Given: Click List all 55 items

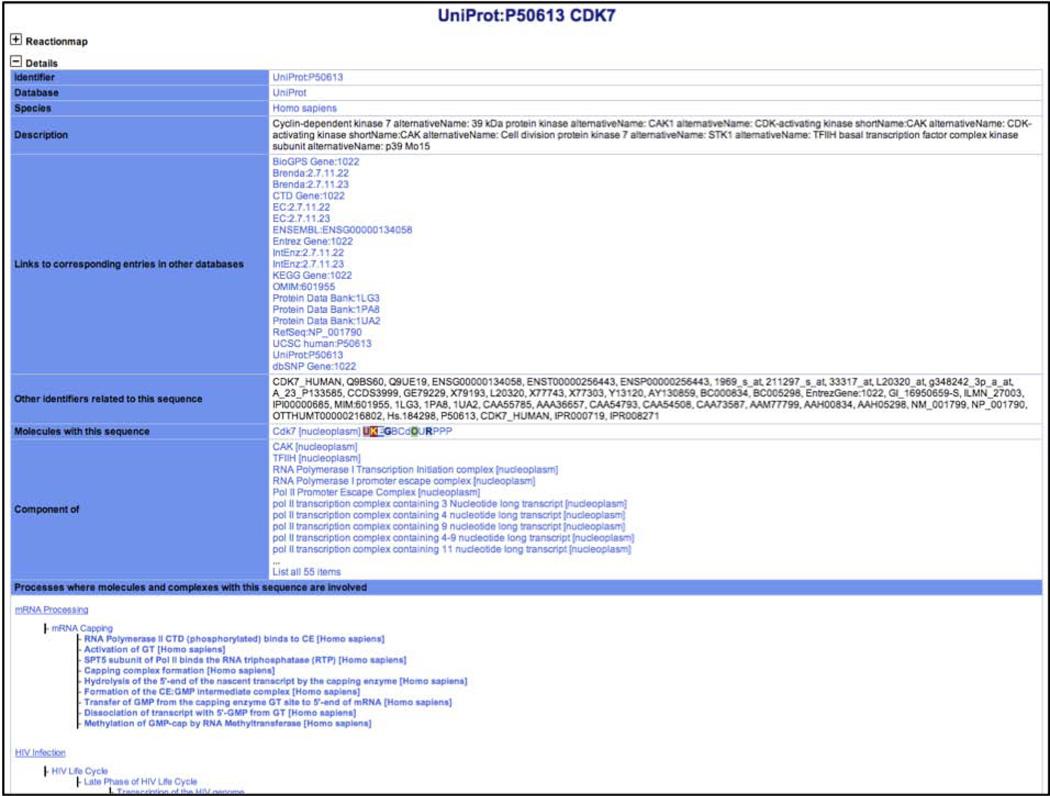Looking at the screenshot, I should point(306,571).
